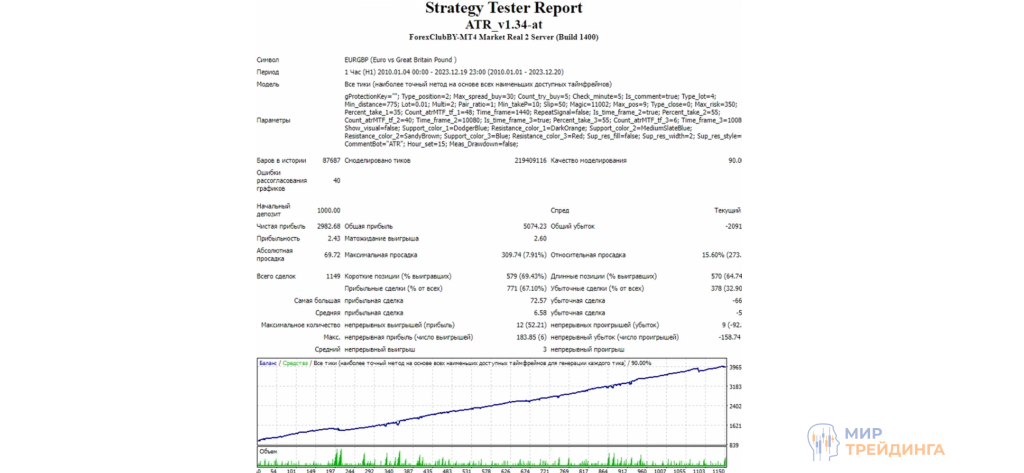The image size is (1024, 473).
Task: Click the Средства legend label on chart
Action: pyautogui.click(x=295, y=363)
